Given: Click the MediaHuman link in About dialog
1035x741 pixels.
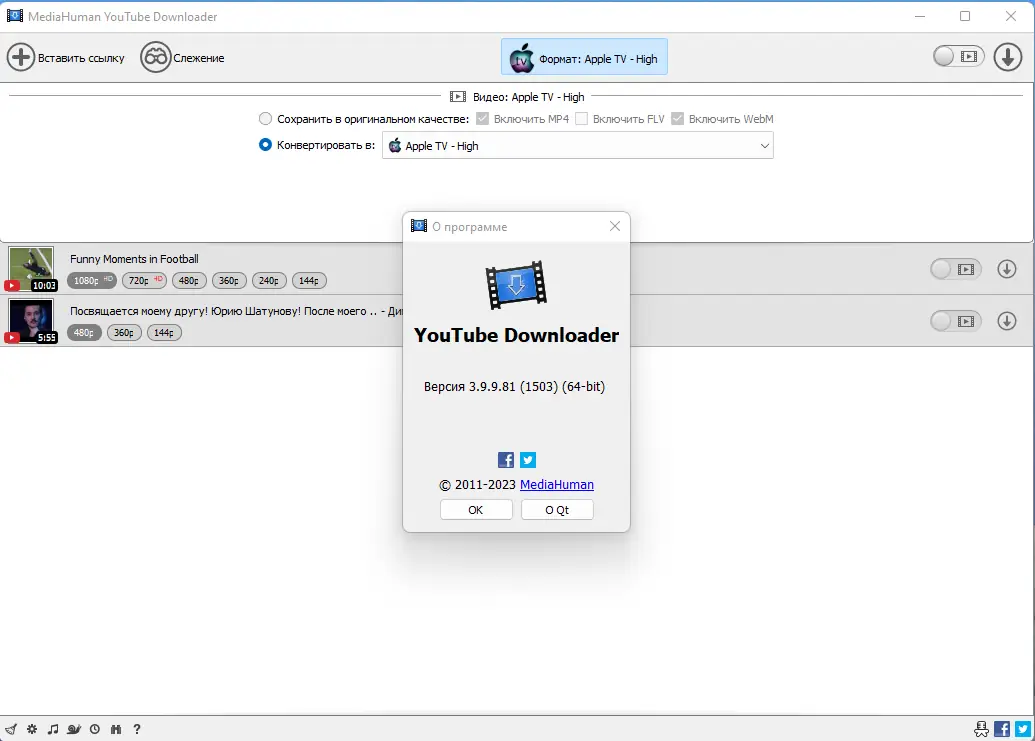Looking at the screenshot, I should point(557,485).
